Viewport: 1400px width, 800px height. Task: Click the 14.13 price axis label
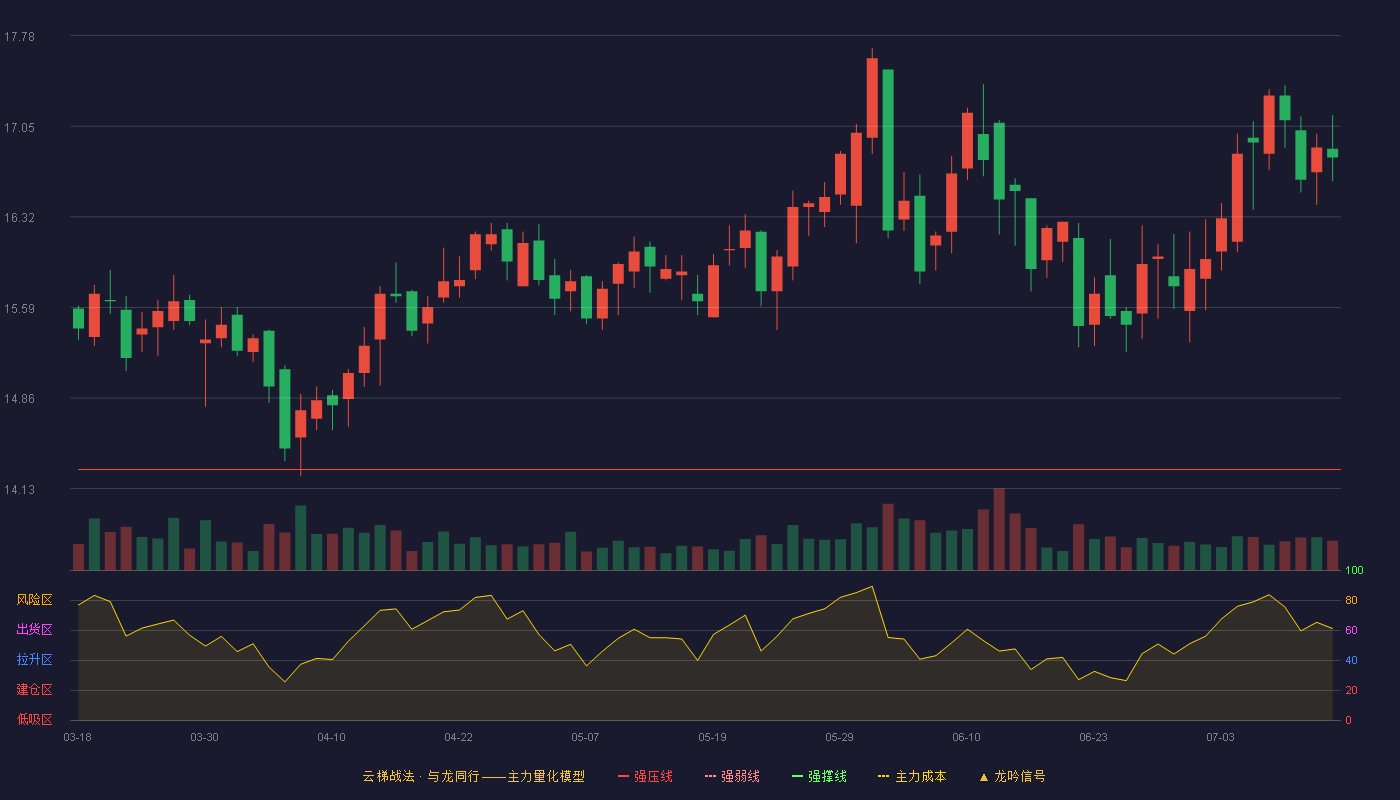coord(19,489)
